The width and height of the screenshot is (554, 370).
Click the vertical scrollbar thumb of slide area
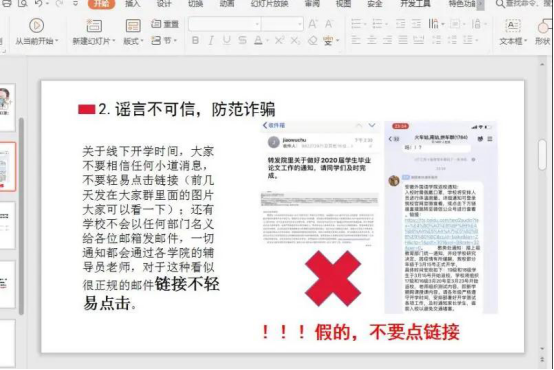point(542,155)
